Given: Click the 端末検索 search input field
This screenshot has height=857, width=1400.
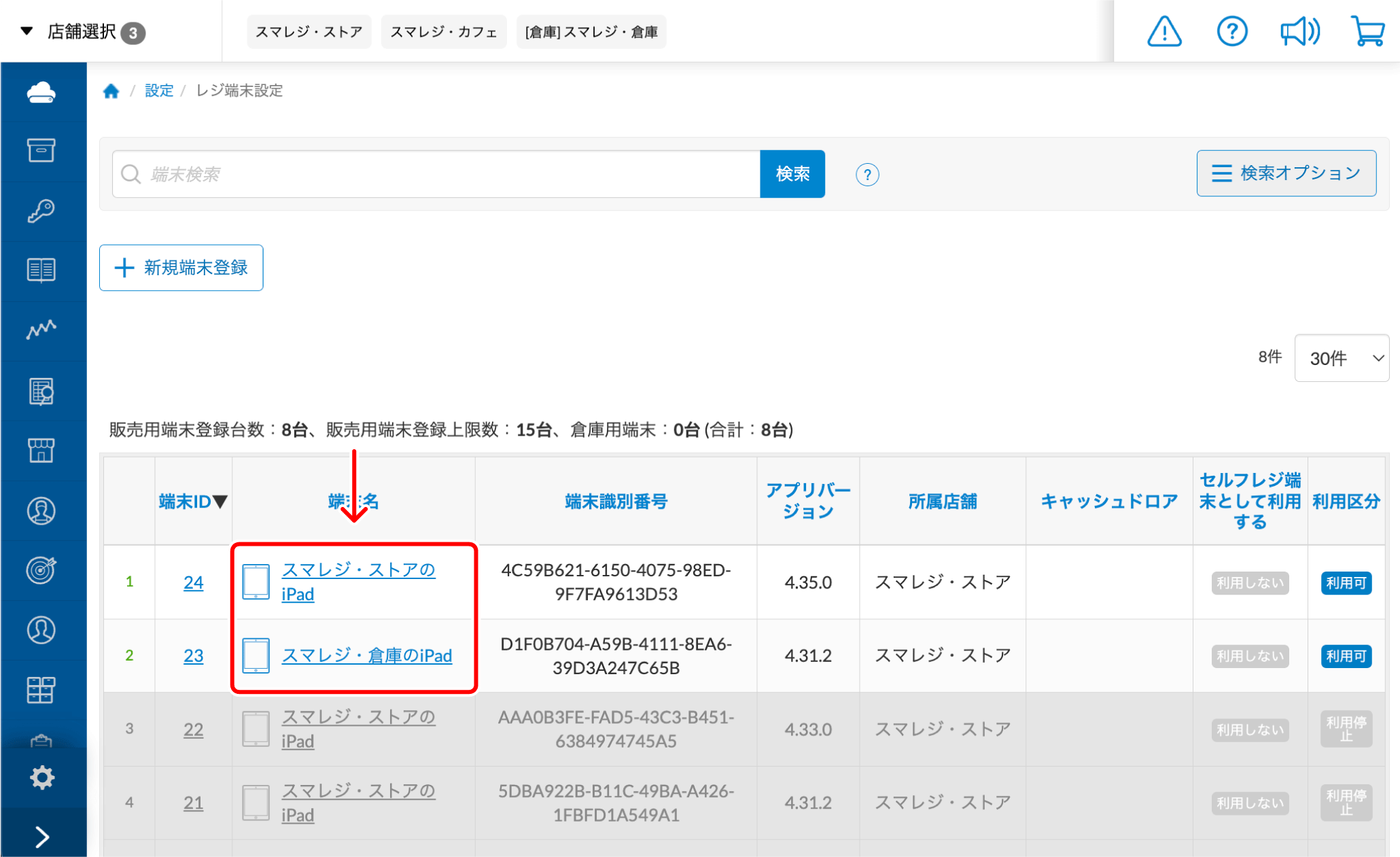Looking at the screenshot, I should (436, 174).
